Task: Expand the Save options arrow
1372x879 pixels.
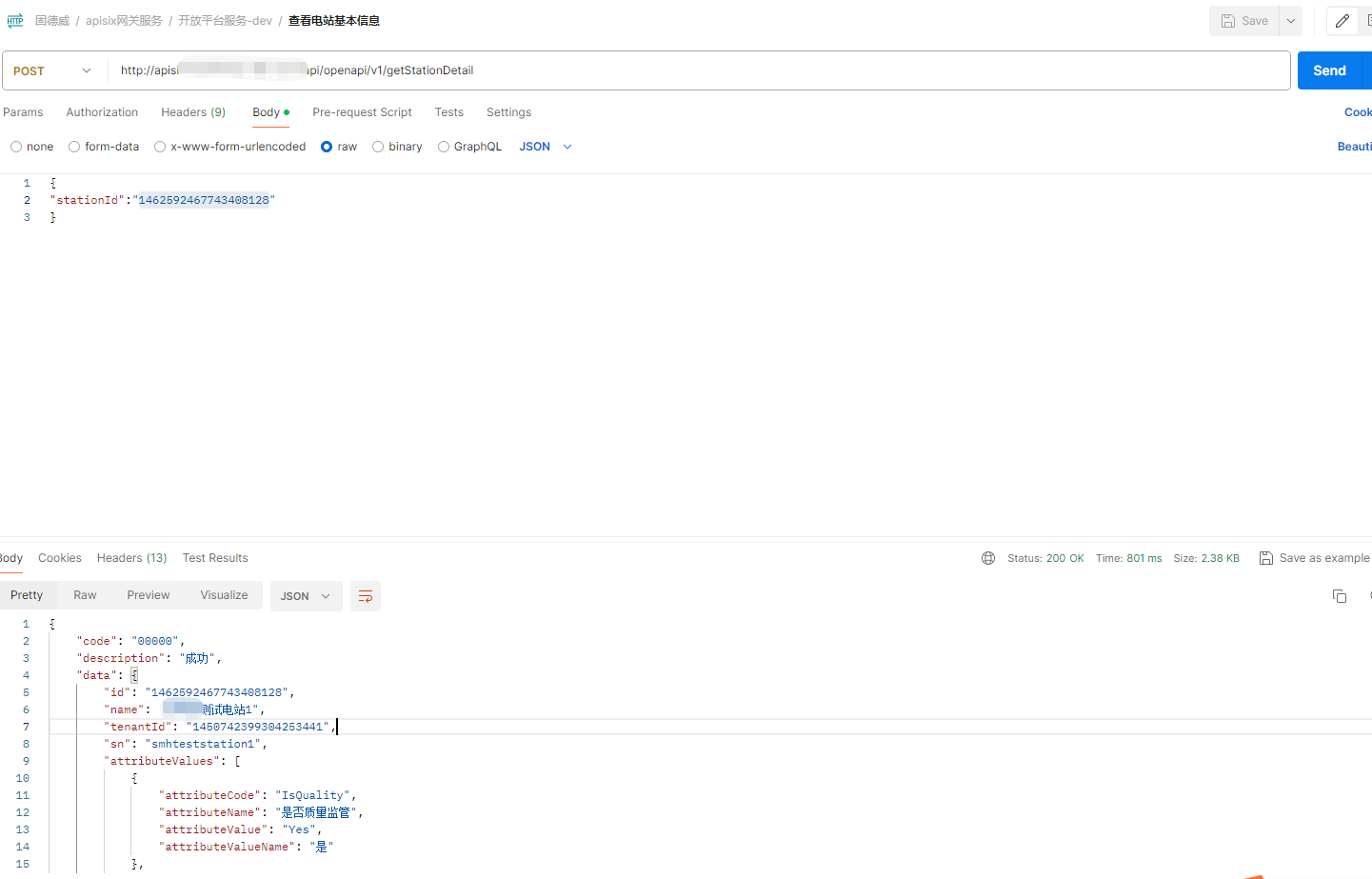Action: point(1291,21)
